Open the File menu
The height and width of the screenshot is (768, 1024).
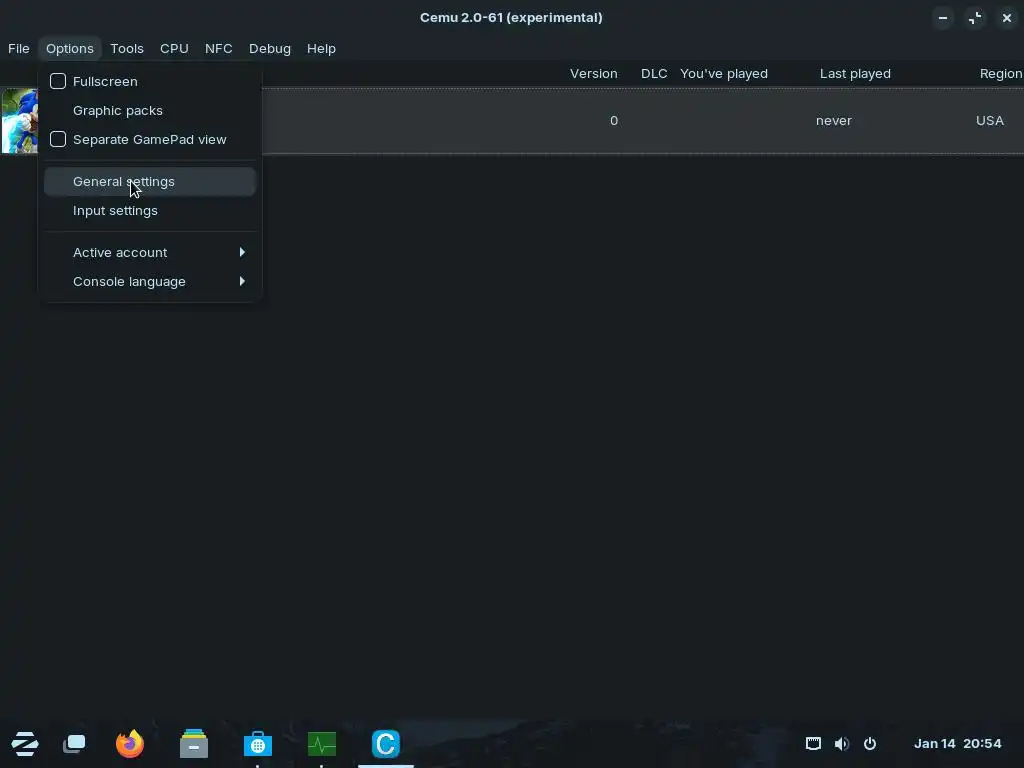(18, 48)
